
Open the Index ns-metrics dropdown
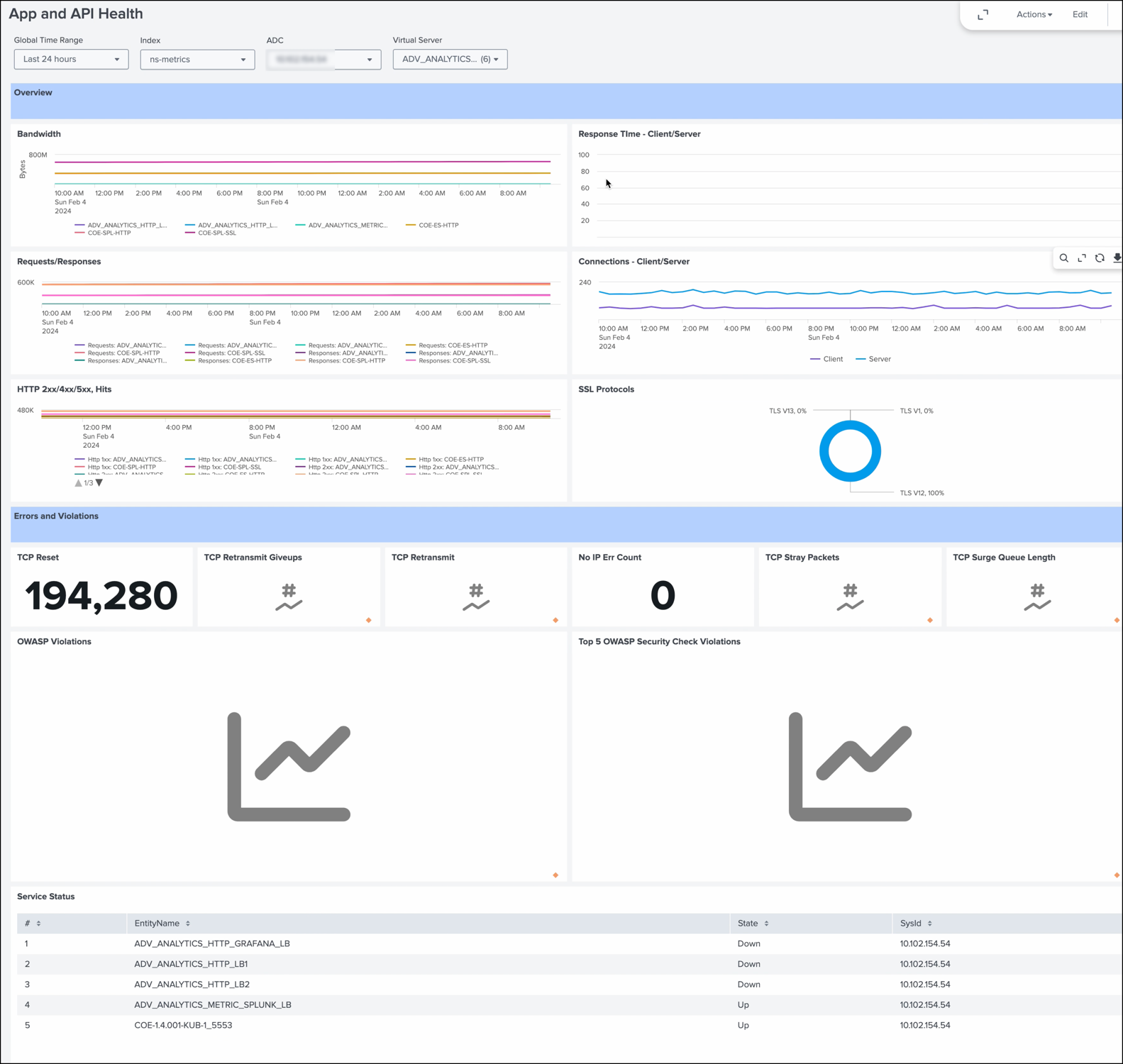pyautogui.click(x=197, y=60)
